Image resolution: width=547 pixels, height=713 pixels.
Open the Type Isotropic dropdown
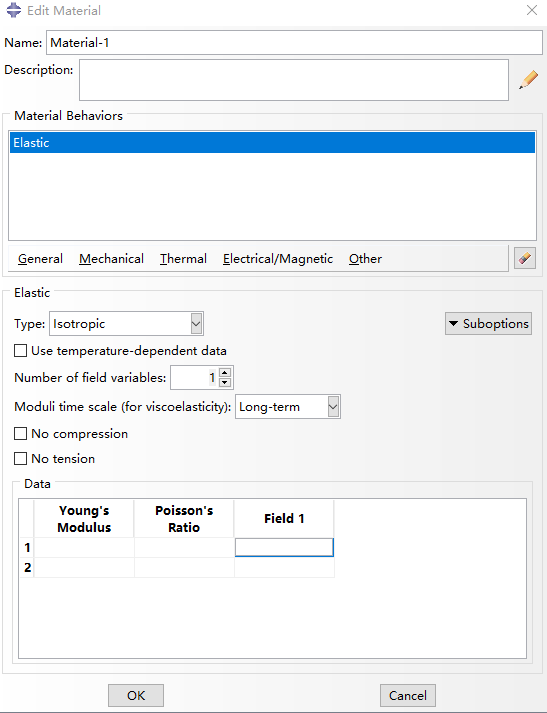[126, 324]
